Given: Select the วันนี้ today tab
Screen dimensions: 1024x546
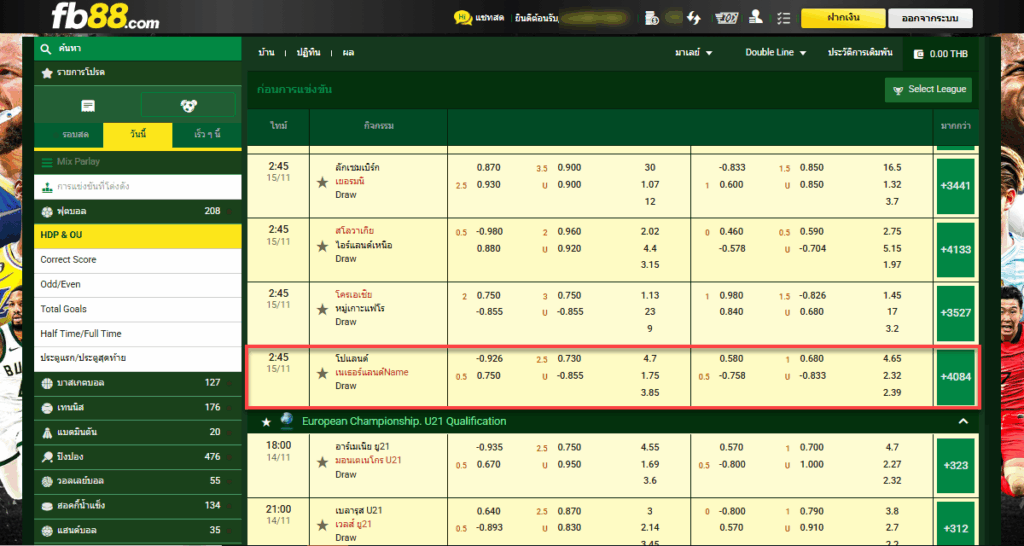Looking at the screenshot, I should click(x=138, y=135).
